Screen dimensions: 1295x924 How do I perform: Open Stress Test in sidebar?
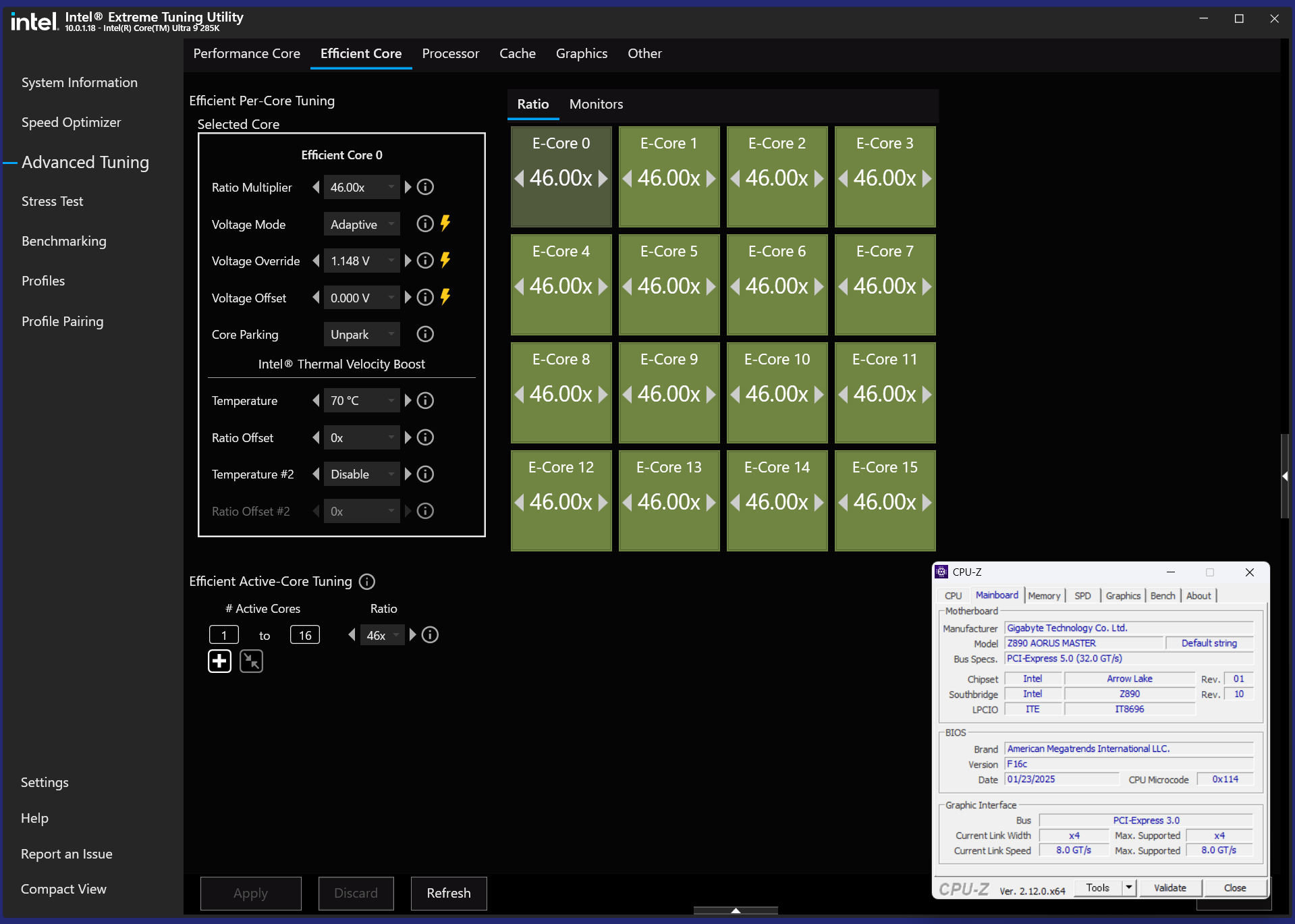(x=52, y=201)
